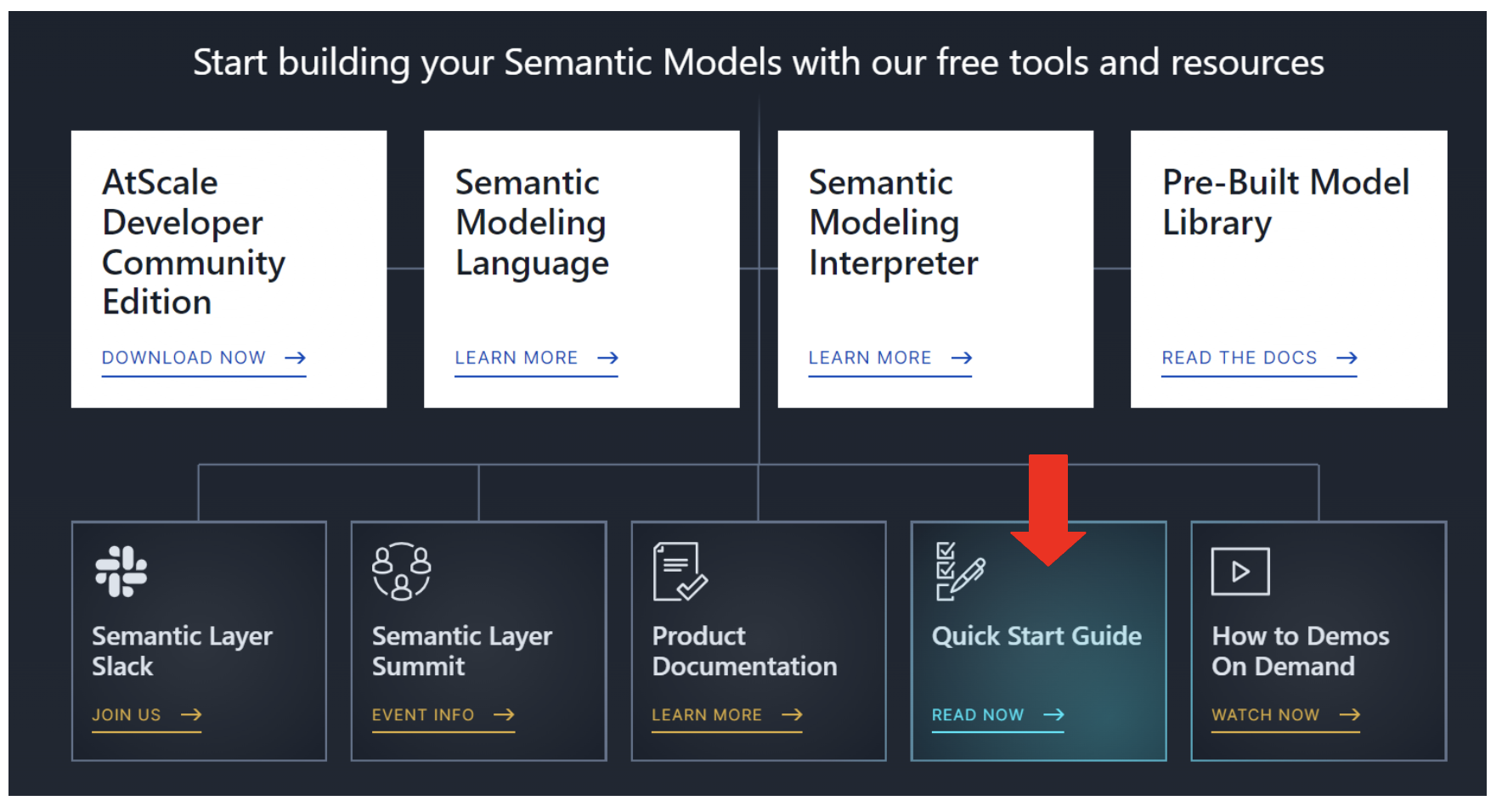Open READ THE DOCS for Pre-Built Model Library
The height and width of the screenshot is (812, 1502).
pos(1239,358)
